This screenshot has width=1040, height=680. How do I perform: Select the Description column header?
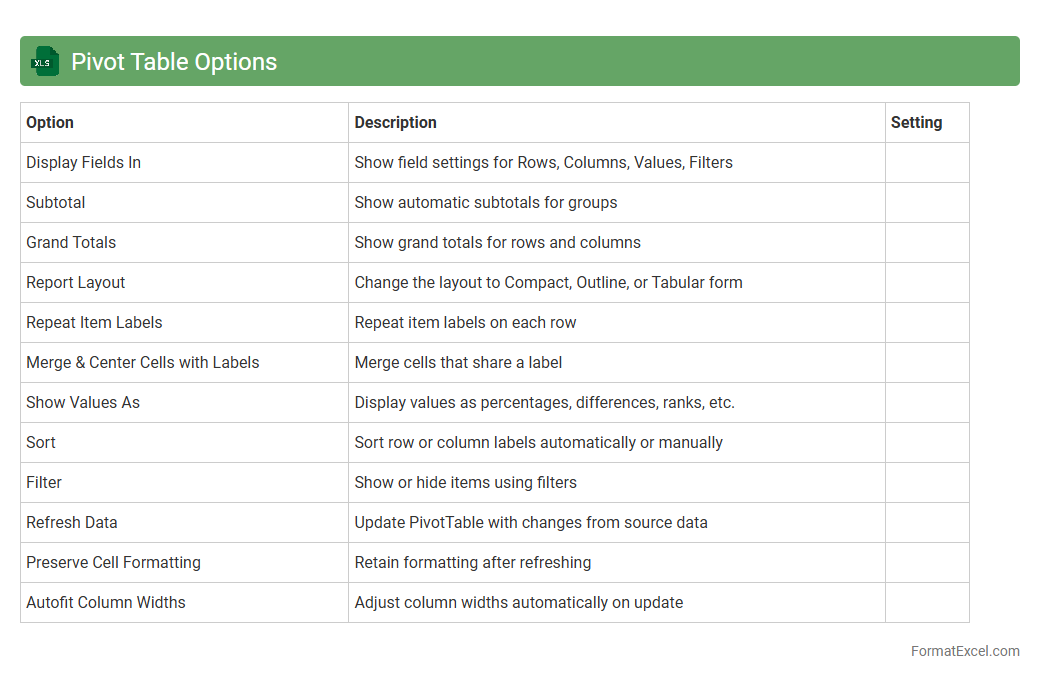coord(396,122)
